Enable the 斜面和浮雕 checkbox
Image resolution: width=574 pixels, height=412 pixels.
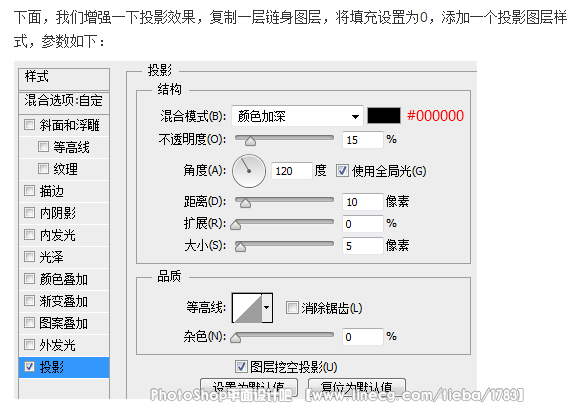click(29, 125)
